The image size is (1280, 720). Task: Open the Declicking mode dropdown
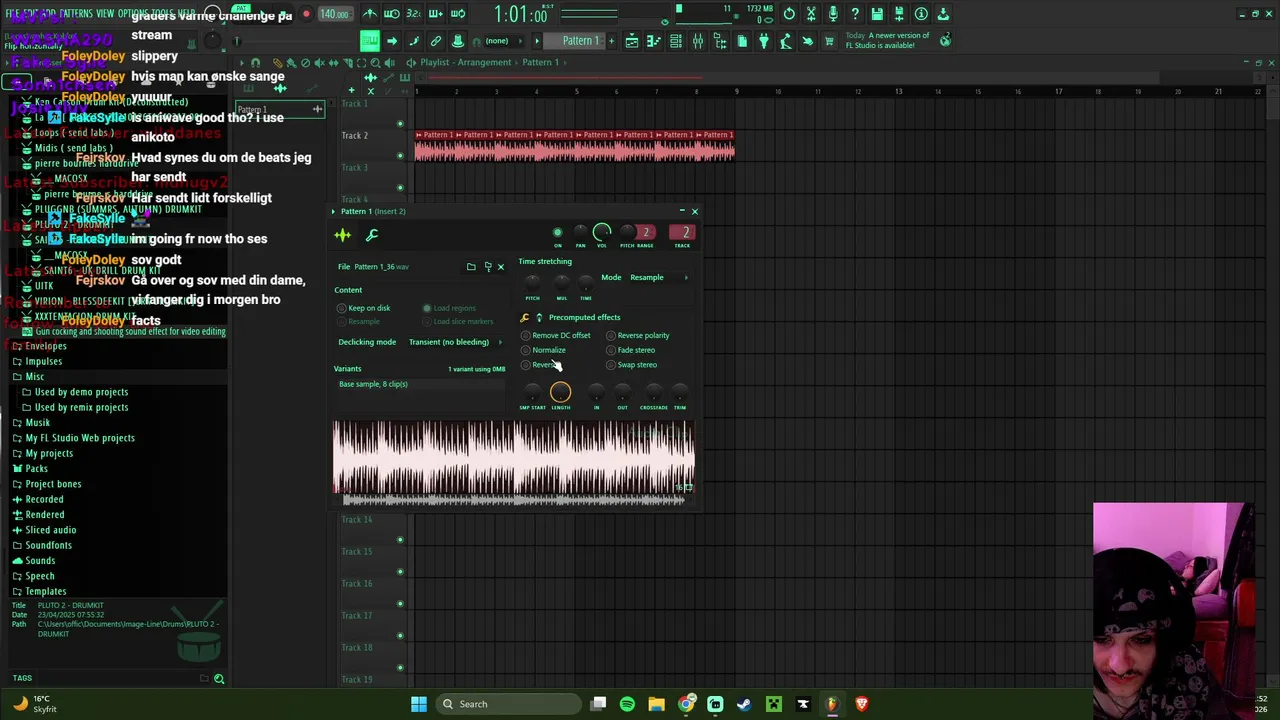pyautogui.click(x=455, y=342)
